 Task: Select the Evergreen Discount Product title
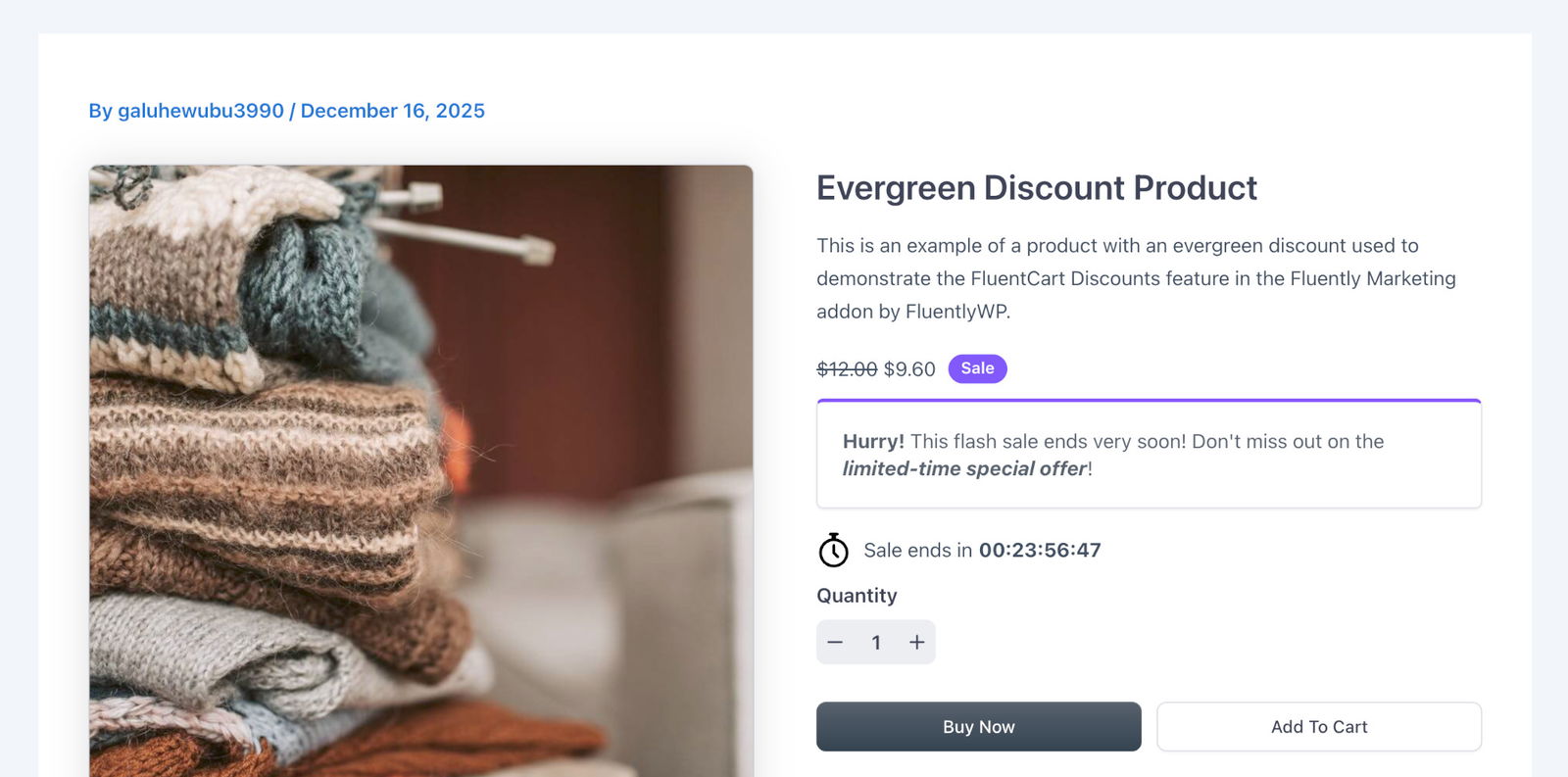(1037, 187)
